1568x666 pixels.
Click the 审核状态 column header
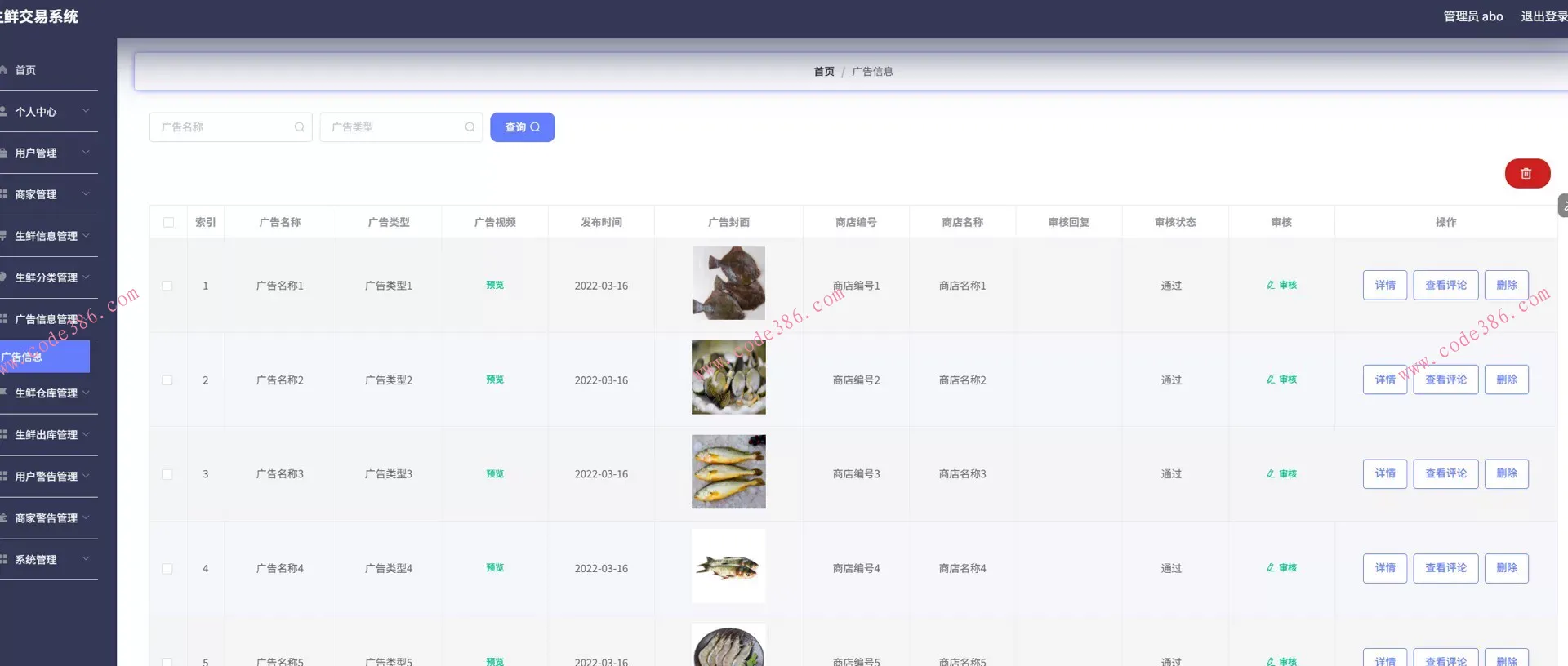tap(1175, 222)
